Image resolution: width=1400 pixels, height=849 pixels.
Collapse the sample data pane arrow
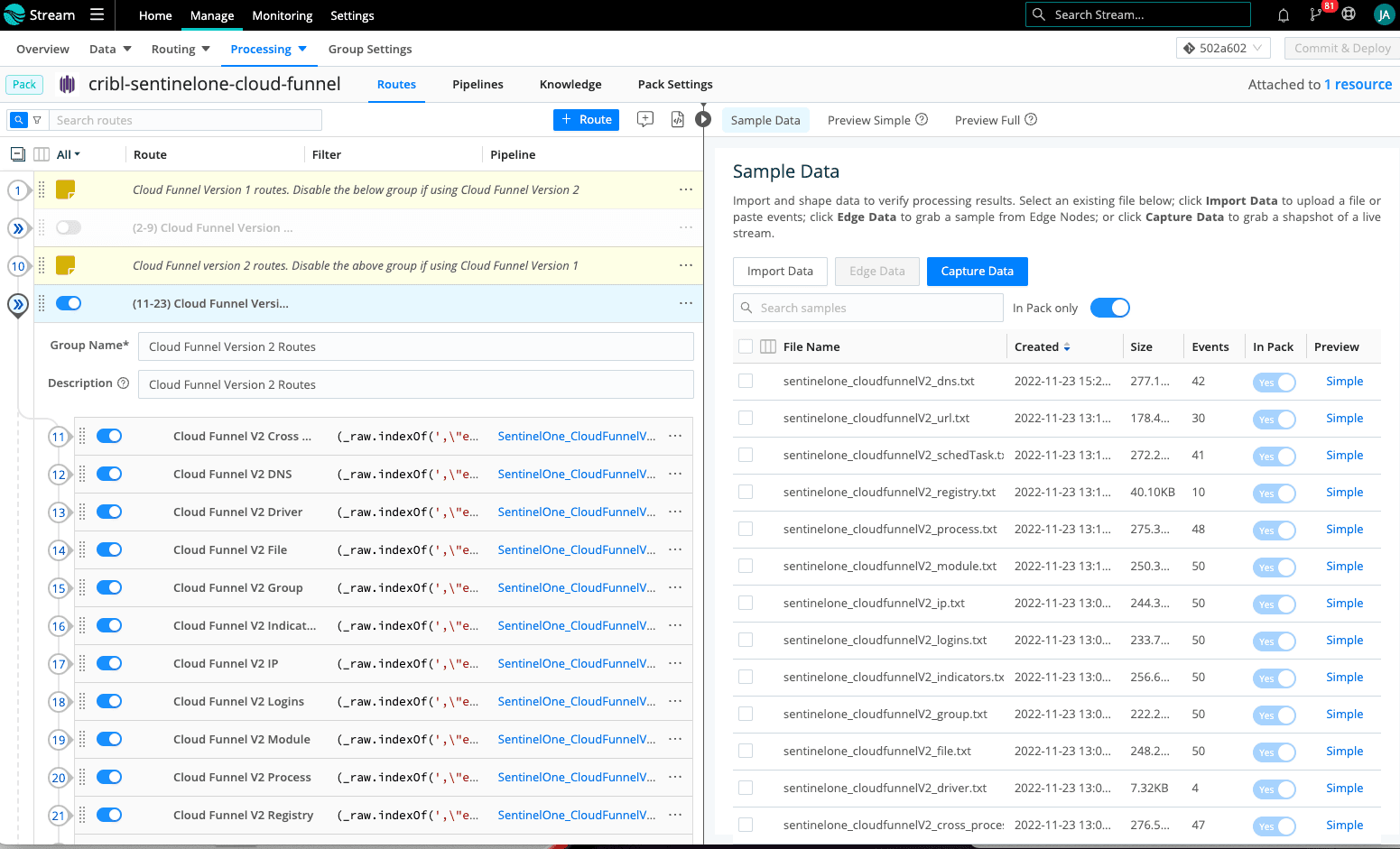(x=703, y=119)
